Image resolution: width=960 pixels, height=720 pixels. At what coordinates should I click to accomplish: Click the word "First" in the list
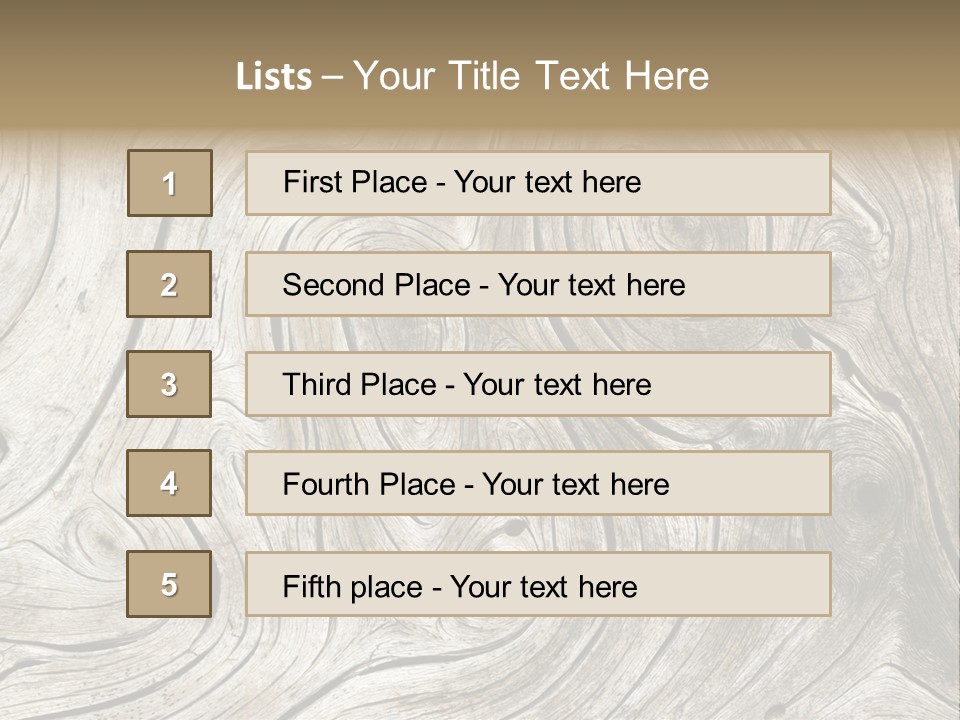(x=311, y=182)
